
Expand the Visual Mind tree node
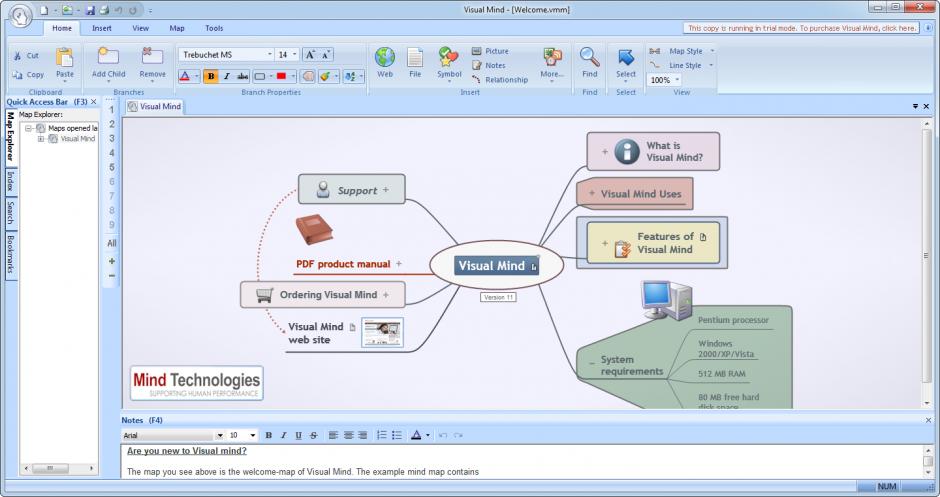41,138
